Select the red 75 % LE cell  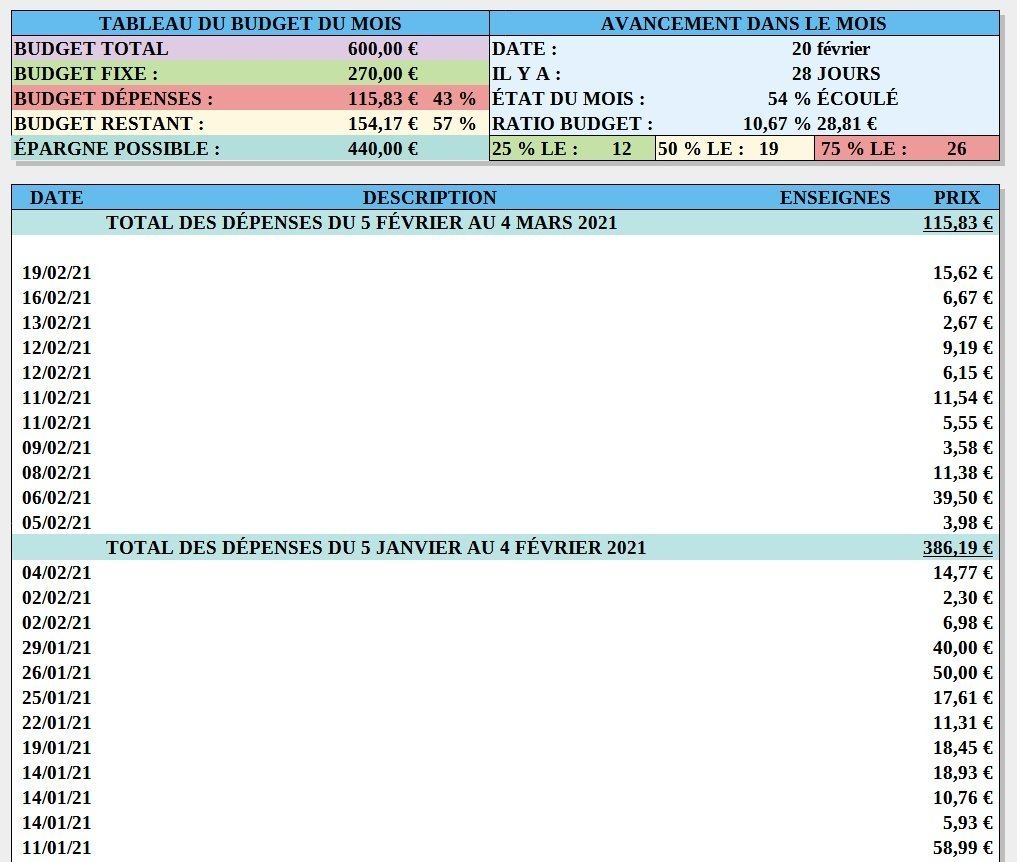(907, 149)
